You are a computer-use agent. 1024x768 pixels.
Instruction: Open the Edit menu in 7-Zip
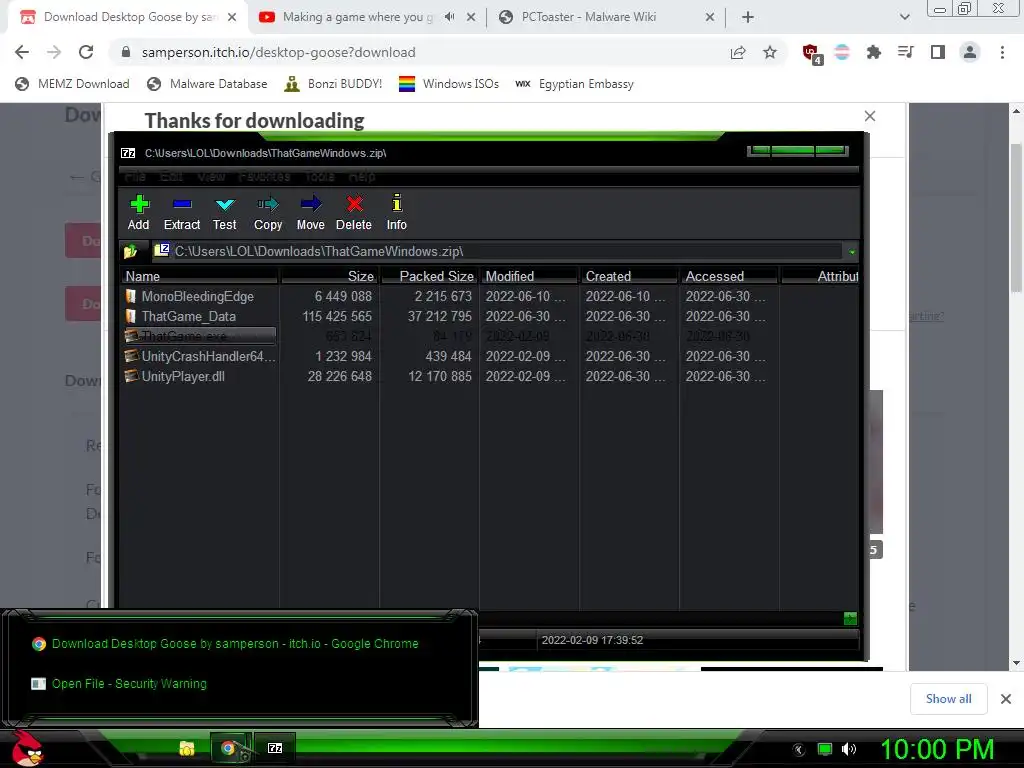click(171, 176)
